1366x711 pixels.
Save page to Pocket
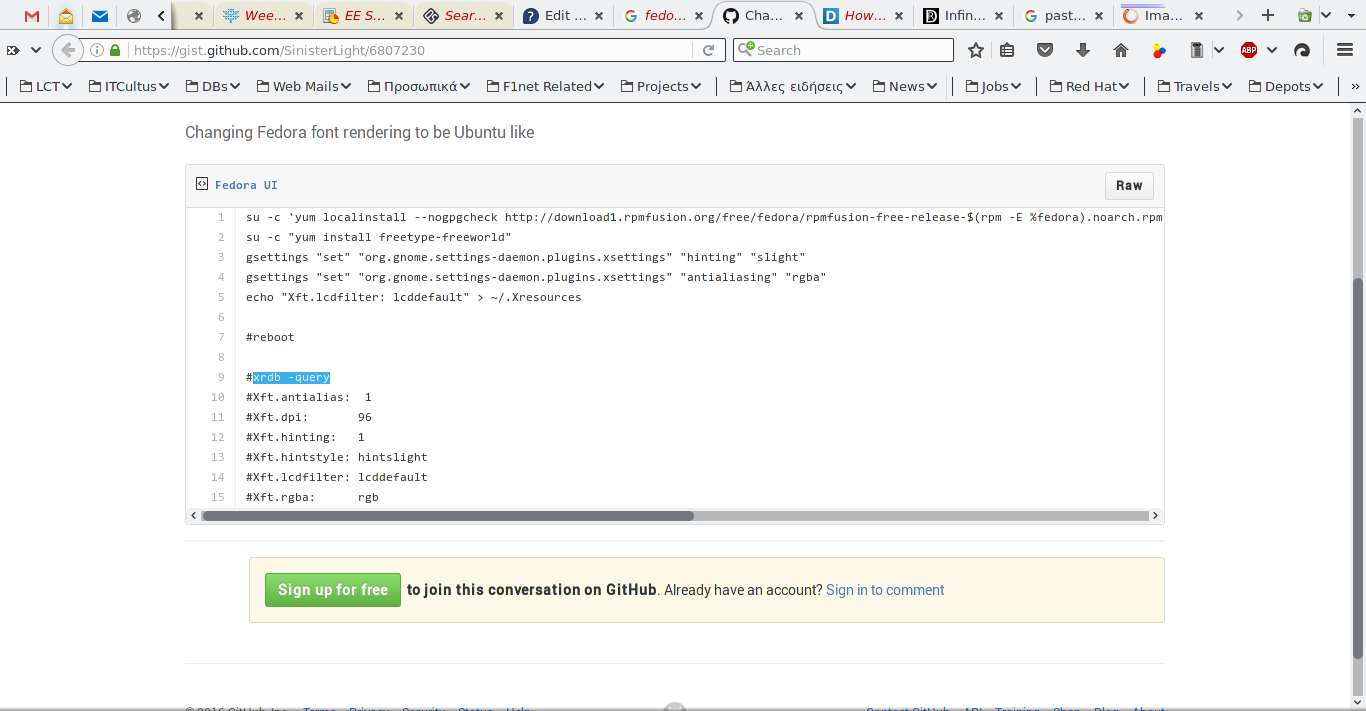tap(1045, 50)
